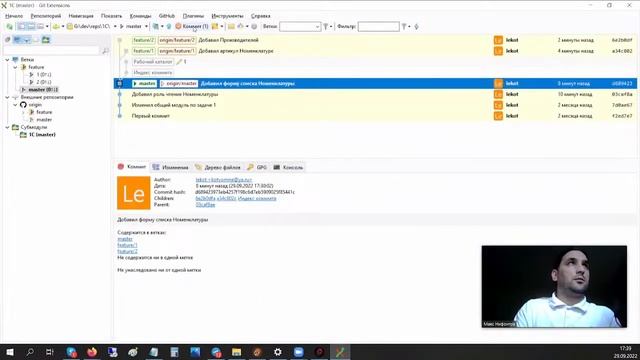Click the taskbar search magnifier
Viewport: 640px width, 360px height.
[x=30, y=352]
